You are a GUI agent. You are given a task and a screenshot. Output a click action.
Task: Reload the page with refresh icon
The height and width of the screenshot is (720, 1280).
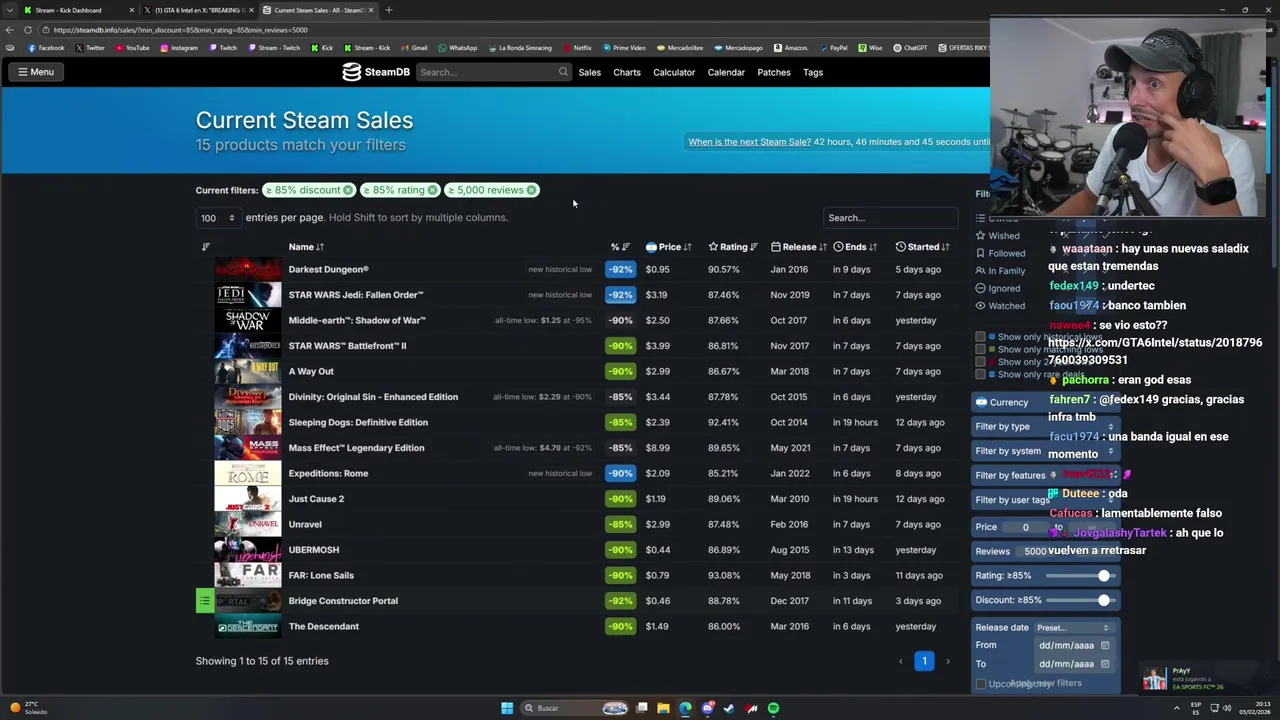click(x=27, y=30)
